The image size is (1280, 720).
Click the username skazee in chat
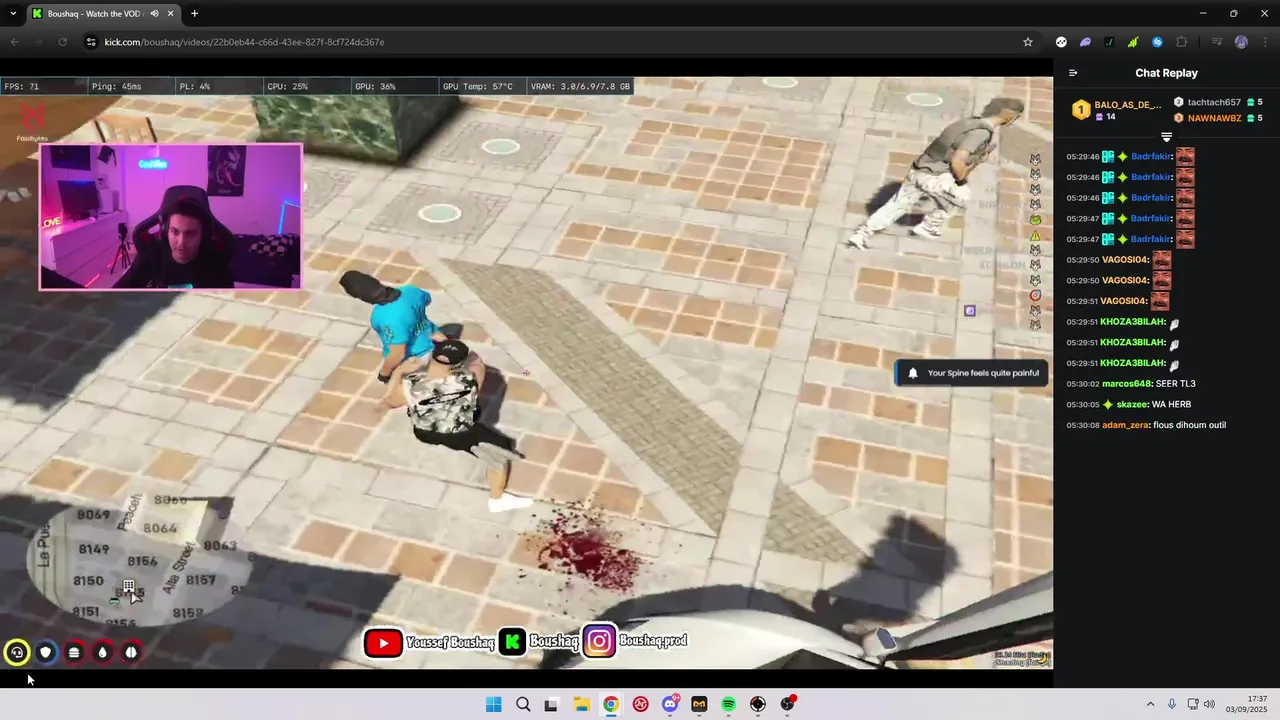click(x=1132, y=404)
